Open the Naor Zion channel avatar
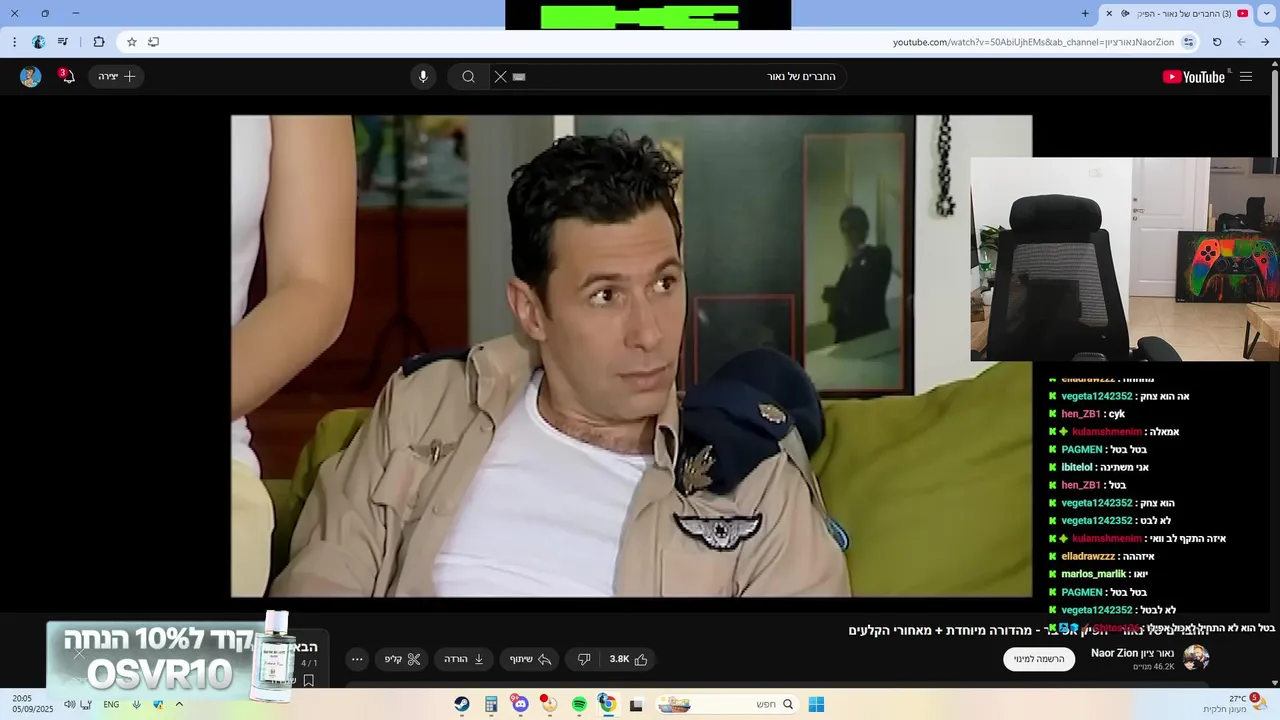The image size is (1280, 720). point(1196,658)
